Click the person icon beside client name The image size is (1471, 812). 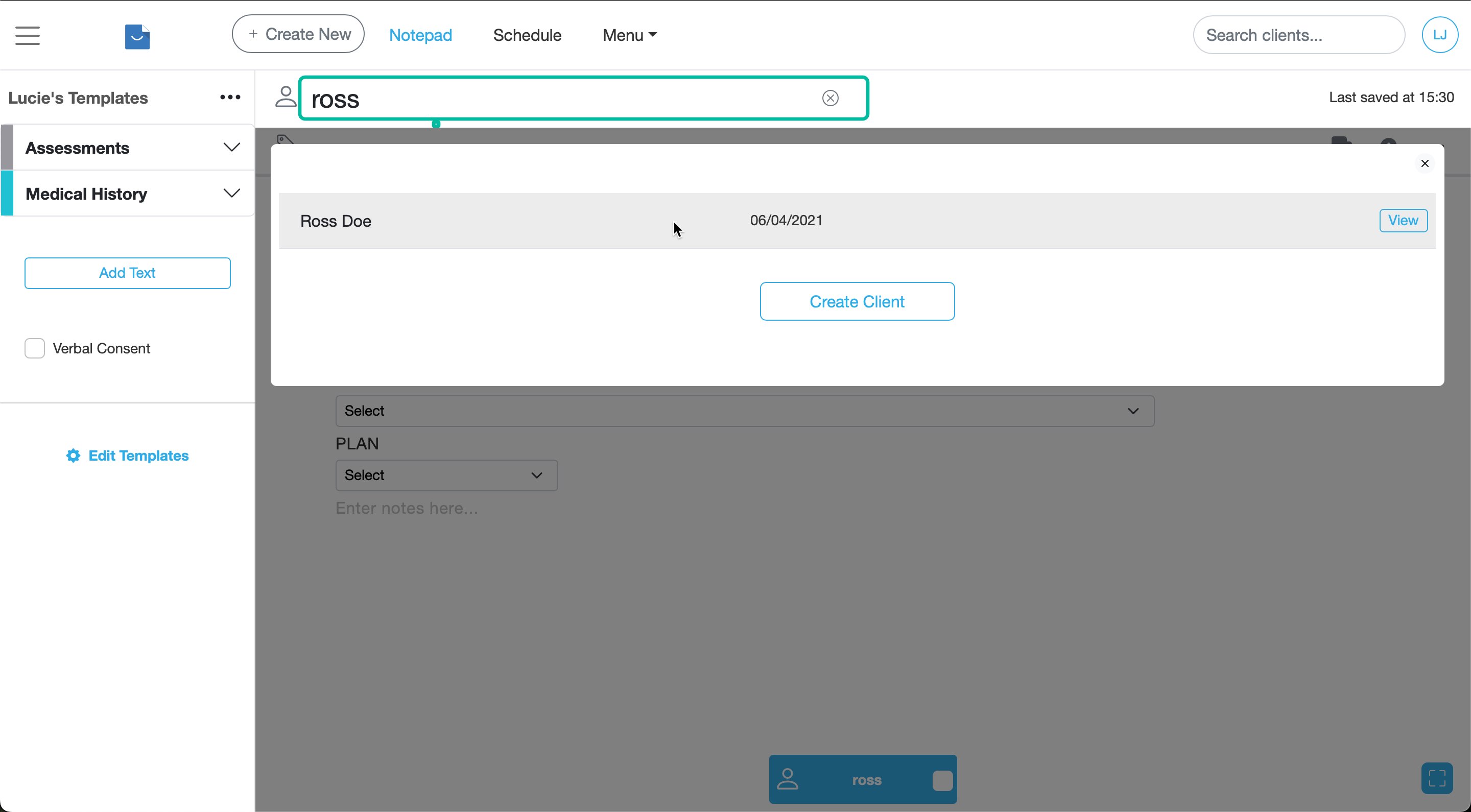click(286, 97)
